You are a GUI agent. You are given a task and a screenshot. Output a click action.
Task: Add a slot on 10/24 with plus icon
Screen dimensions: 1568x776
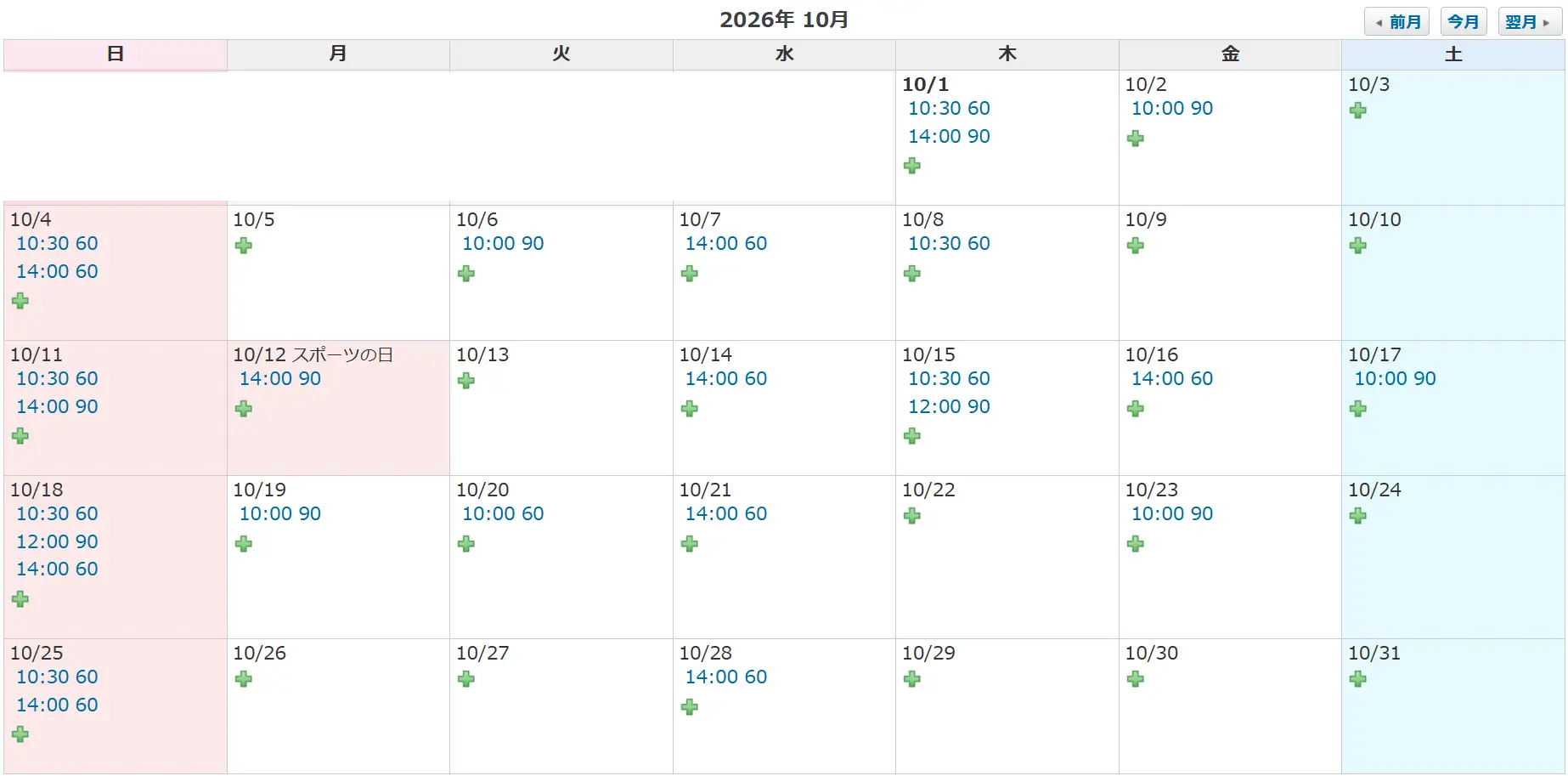pyautogui.click(x=1357, y=516)
